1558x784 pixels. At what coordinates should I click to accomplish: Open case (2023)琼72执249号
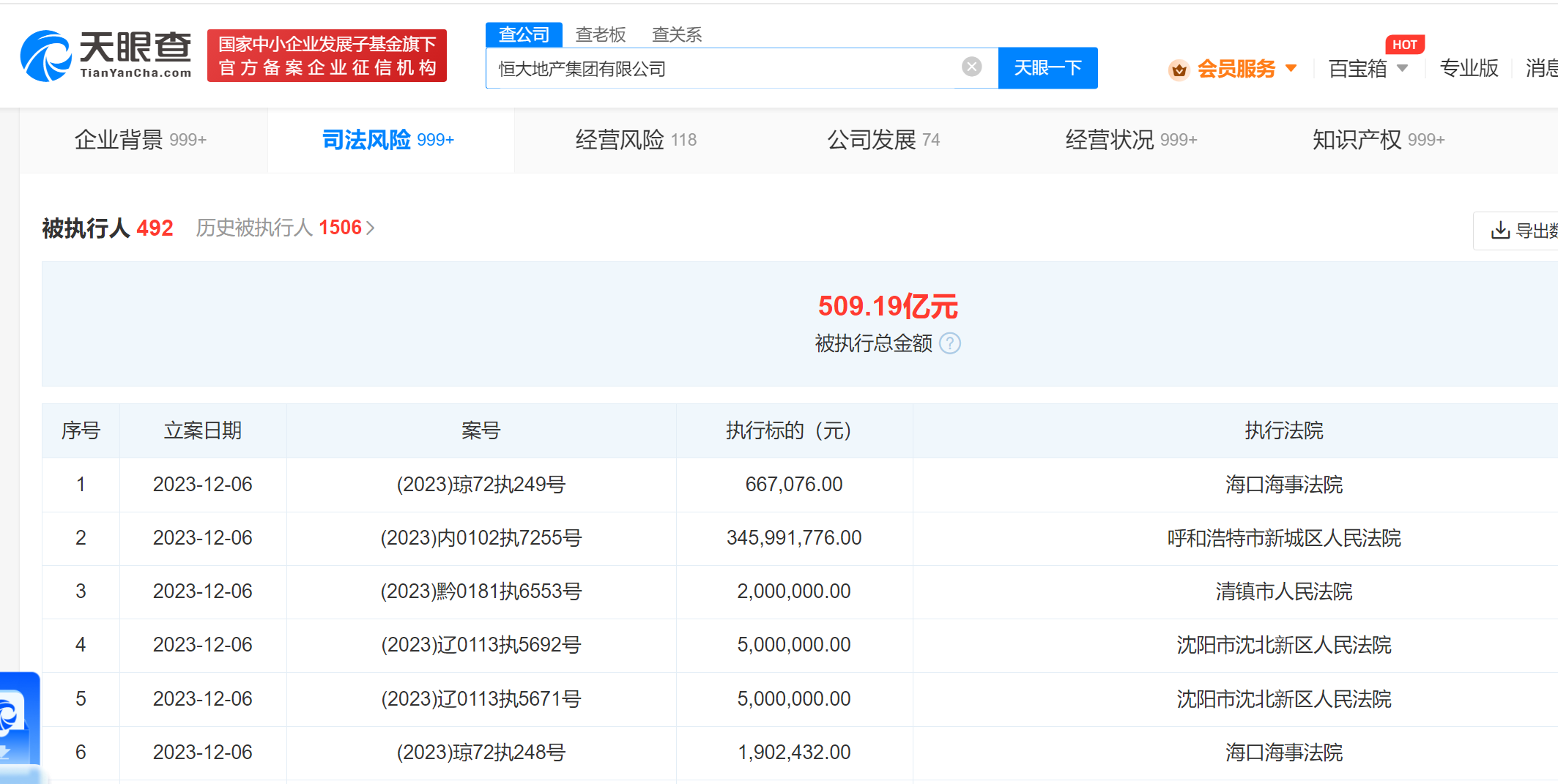481,485
